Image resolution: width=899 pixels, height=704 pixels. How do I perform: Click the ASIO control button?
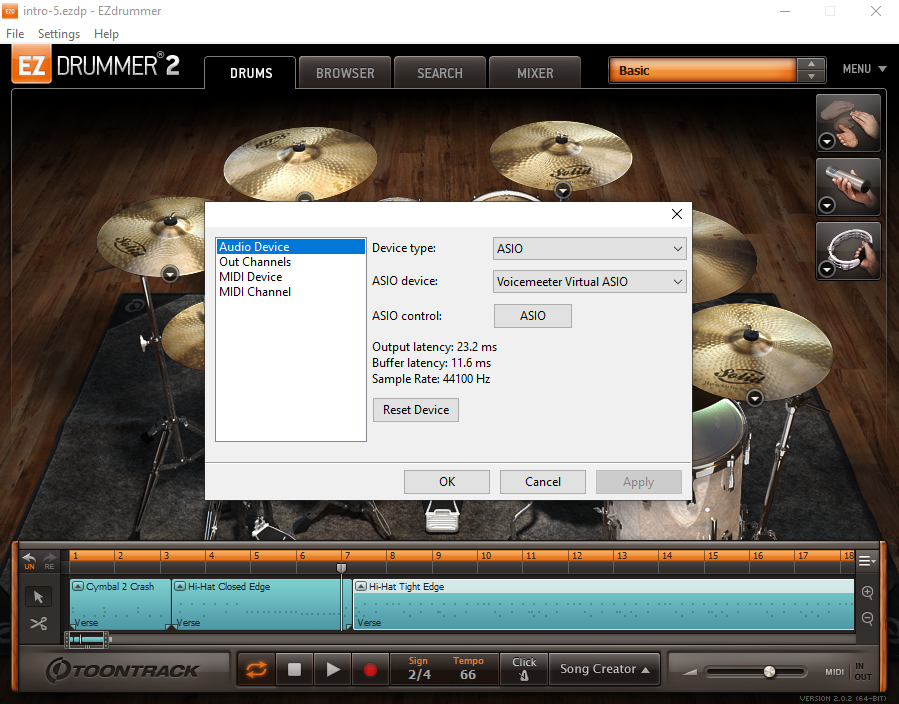[533, 316]
